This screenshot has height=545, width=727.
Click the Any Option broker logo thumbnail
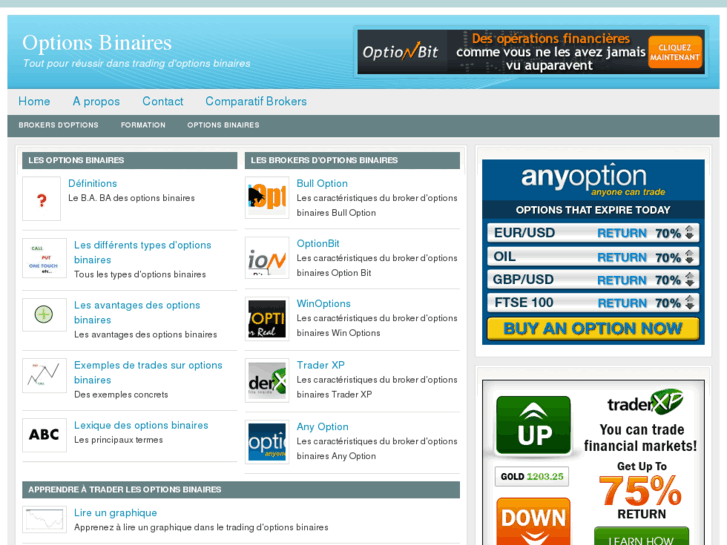267,442
